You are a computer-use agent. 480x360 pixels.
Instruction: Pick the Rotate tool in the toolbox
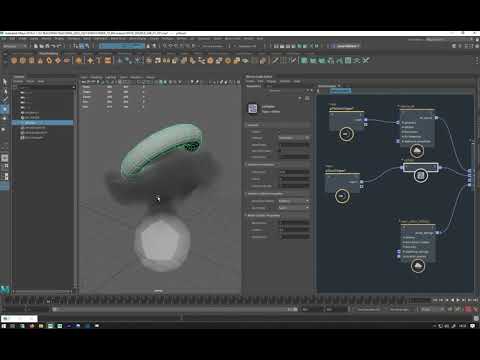(x=5, y=118)
